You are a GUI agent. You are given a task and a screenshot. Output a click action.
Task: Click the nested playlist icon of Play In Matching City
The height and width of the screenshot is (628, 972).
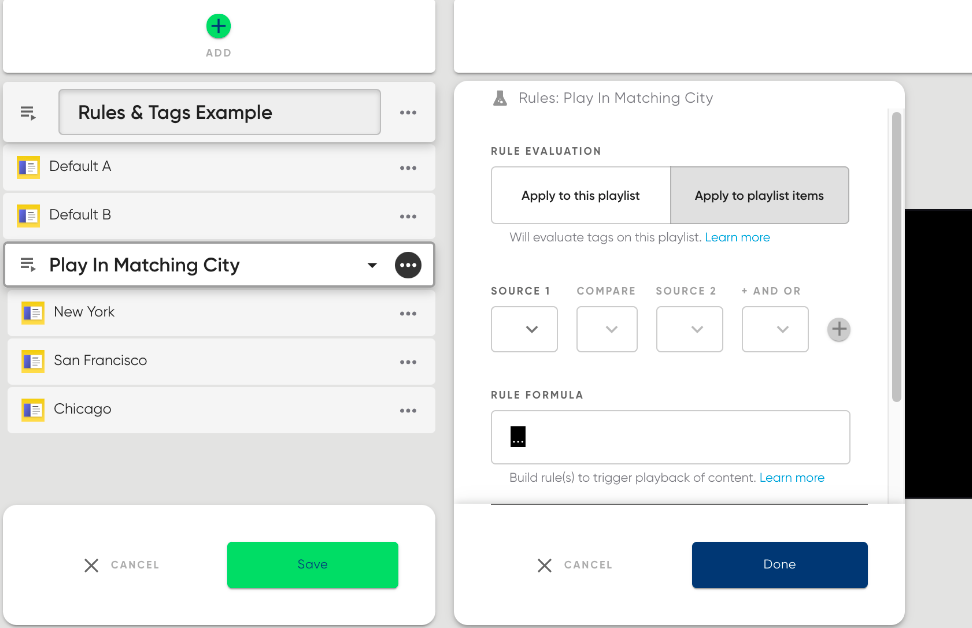click(x=28, y=265)
